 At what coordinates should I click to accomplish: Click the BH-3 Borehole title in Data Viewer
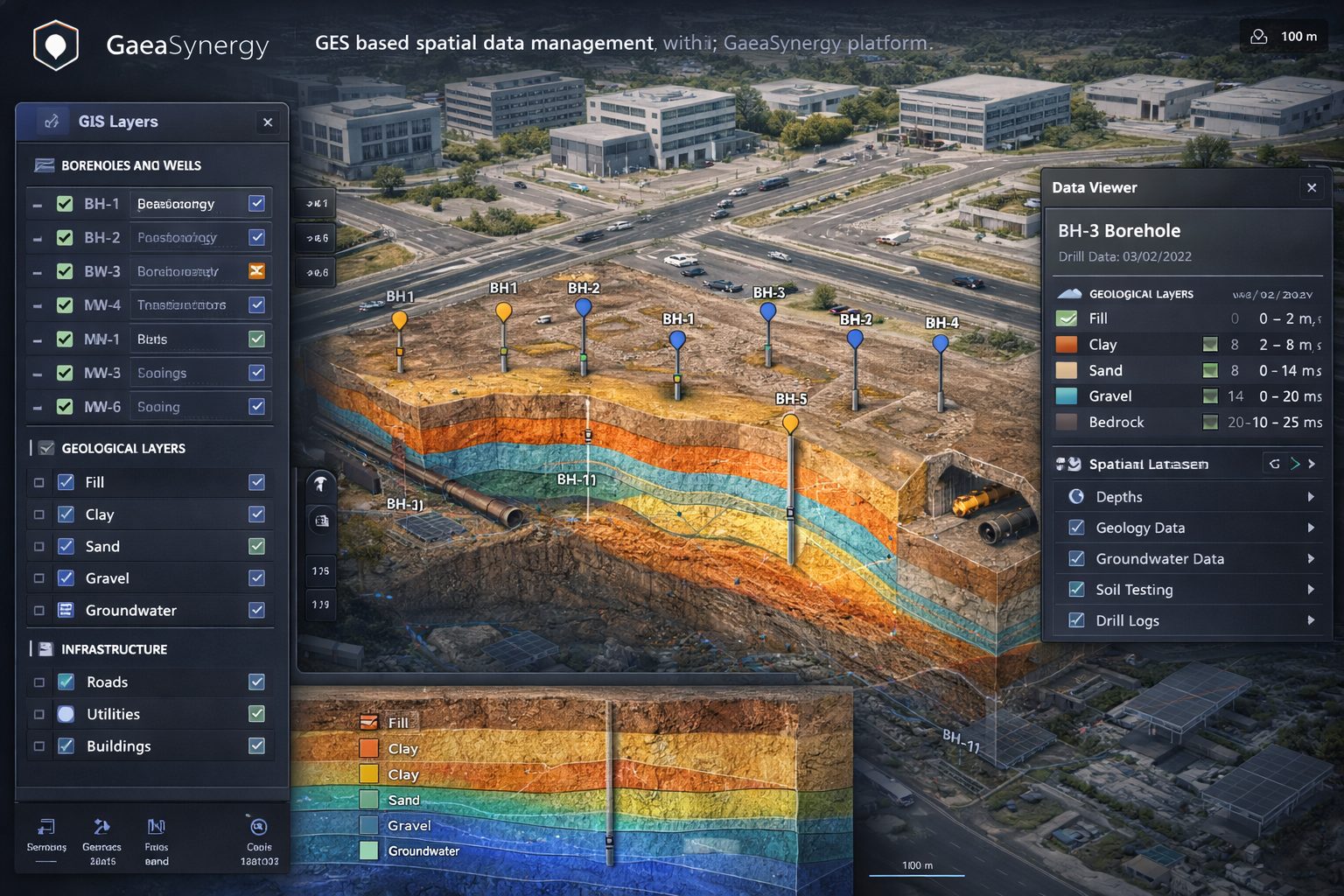[x=1119, y=230]
